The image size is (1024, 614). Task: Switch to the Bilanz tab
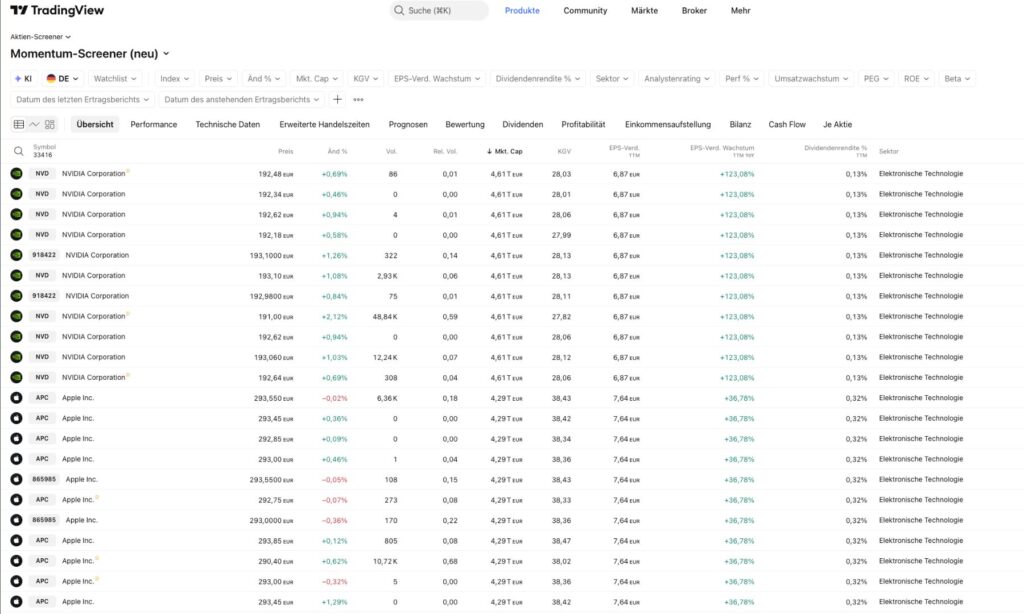click(x=740, y=124)
